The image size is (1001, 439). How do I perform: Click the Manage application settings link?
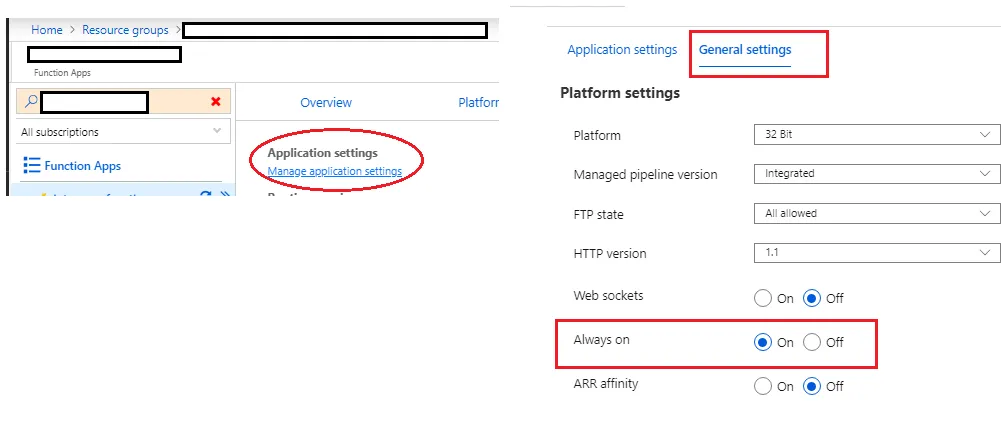click(x=334, y=171)
